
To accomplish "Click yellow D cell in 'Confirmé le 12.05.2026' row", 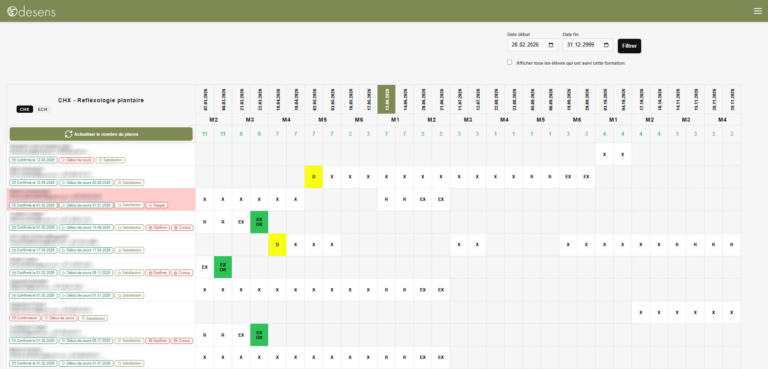I will click(313, 176).
